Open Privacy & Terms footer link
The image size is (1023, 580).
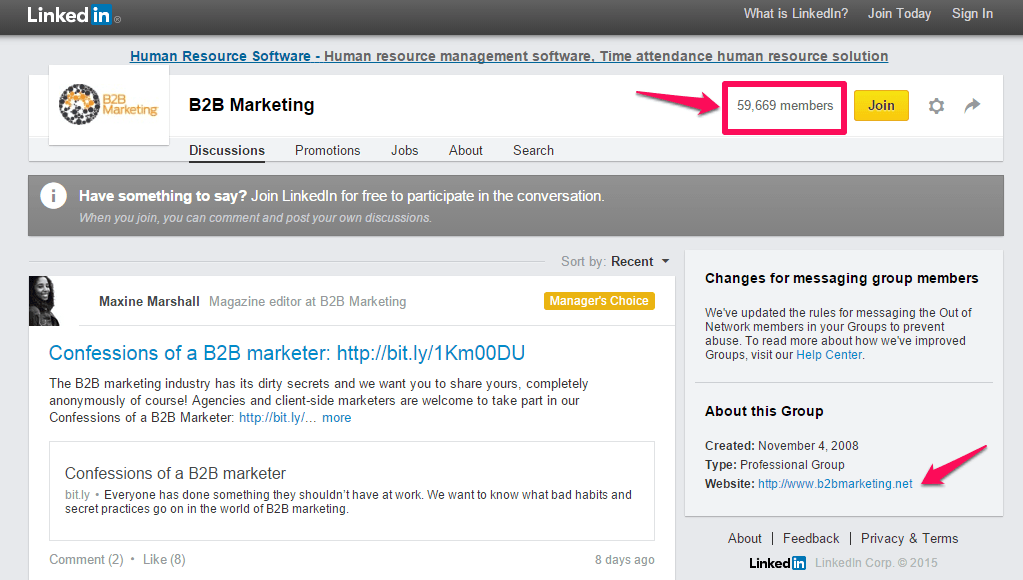[909, 539]
